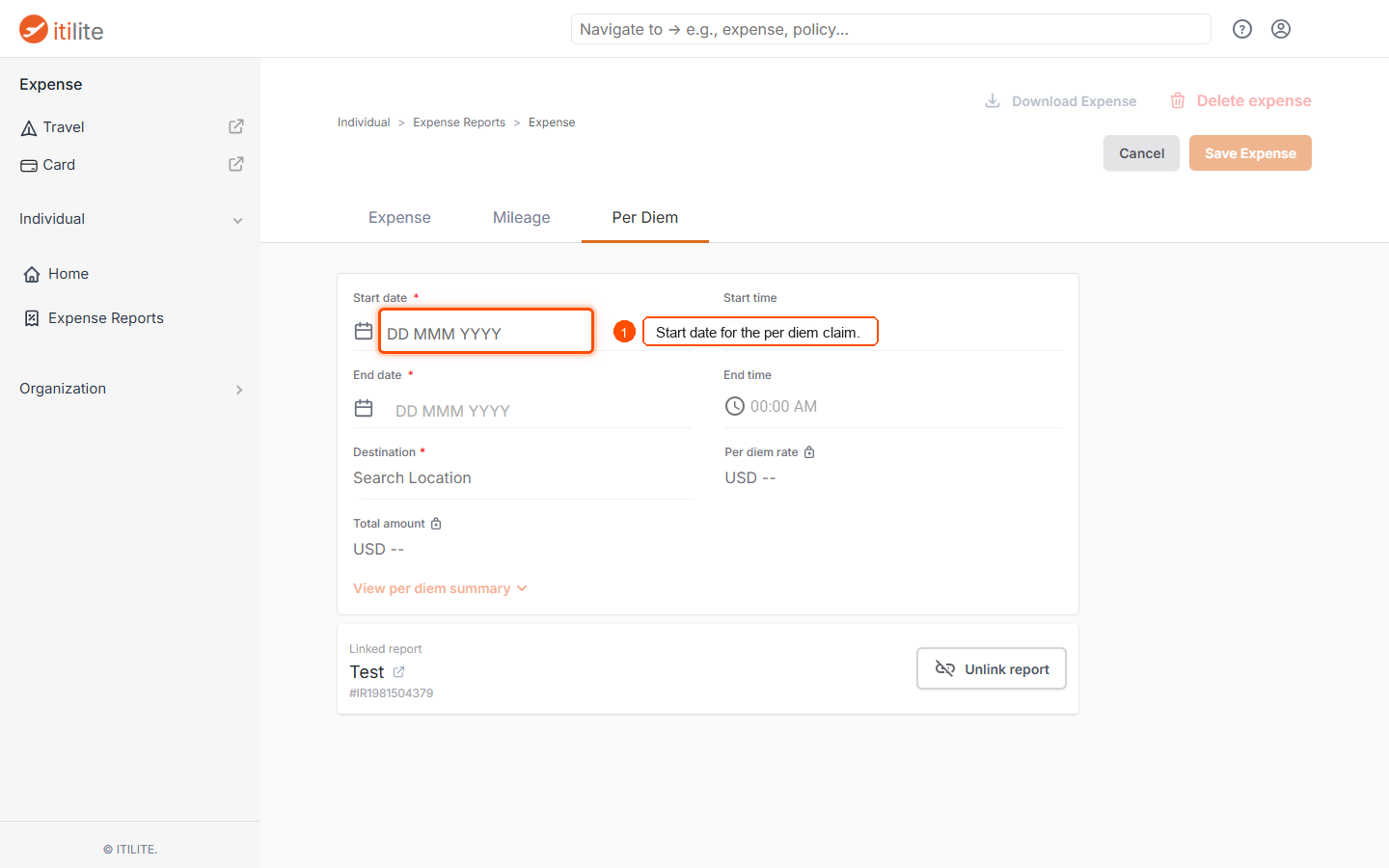Screen dimensions: 1389x868
Task: Click the Total amount USD value
Action: (378, 550)
